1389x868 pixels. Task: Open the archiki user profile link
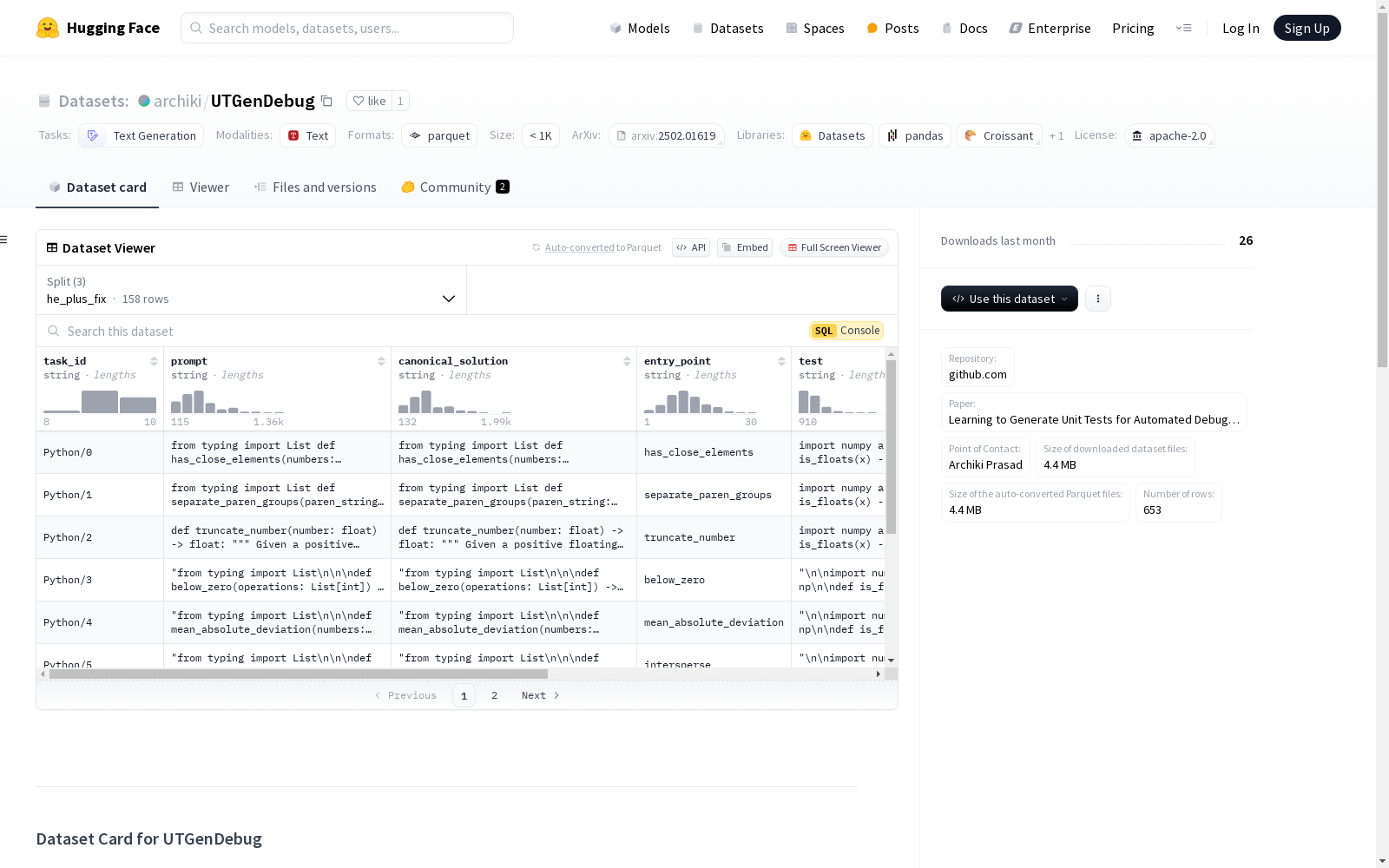coord(177,101)
